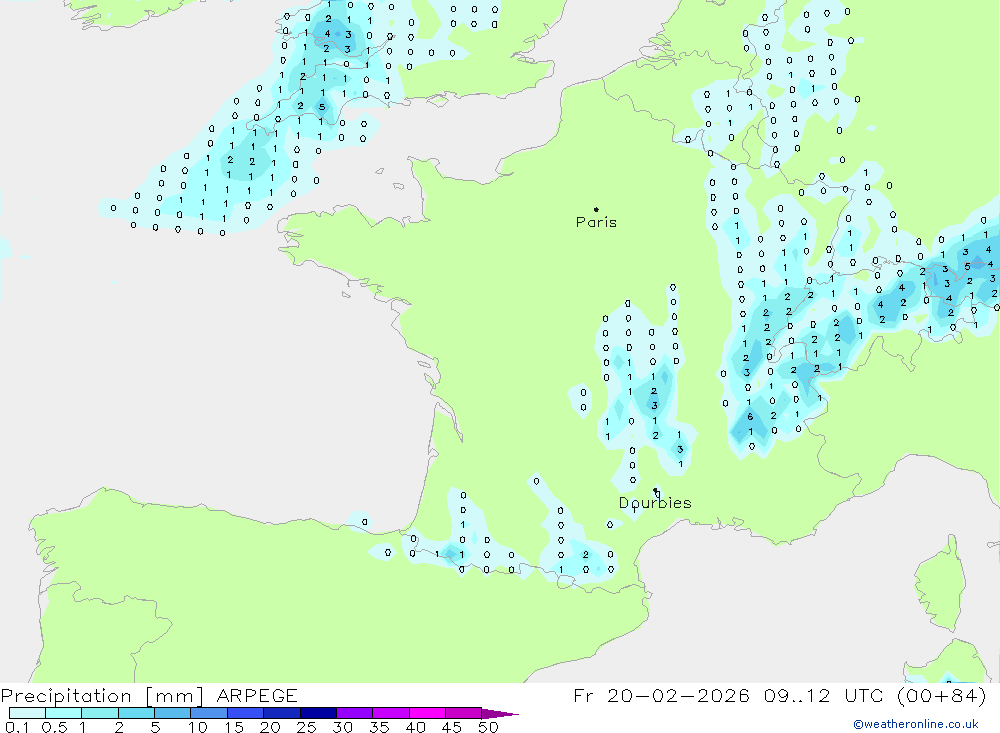The height and width of the screenshot is (733, 1000).
Task: Select the black dot marking Paris
Action: point(596,209)
